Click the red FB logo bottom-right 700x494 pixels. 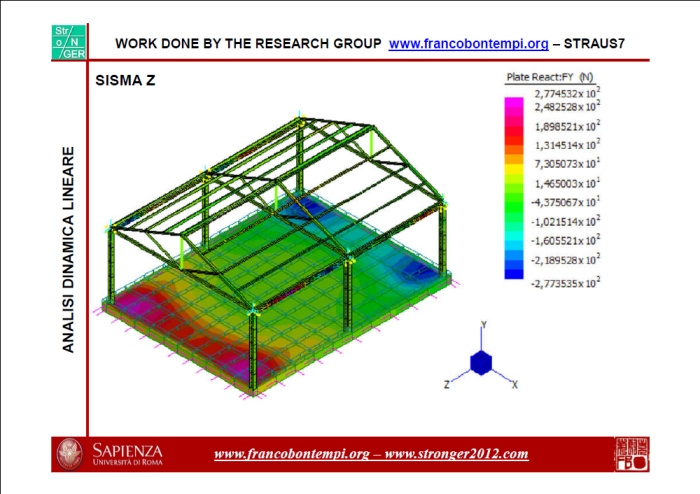click(630, 454)
